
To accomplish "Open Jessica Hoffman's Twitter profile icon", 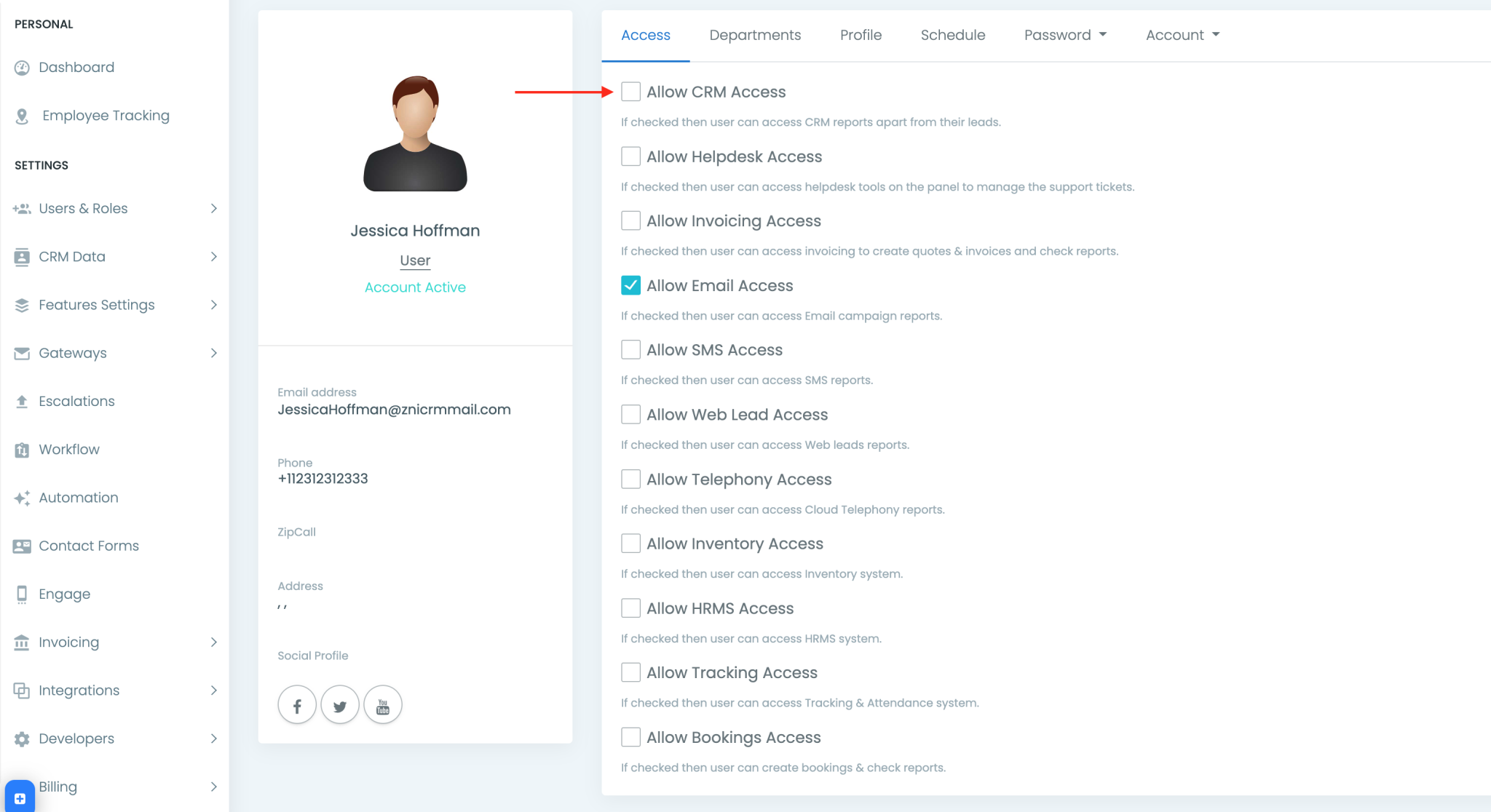I will coord(339,704).
